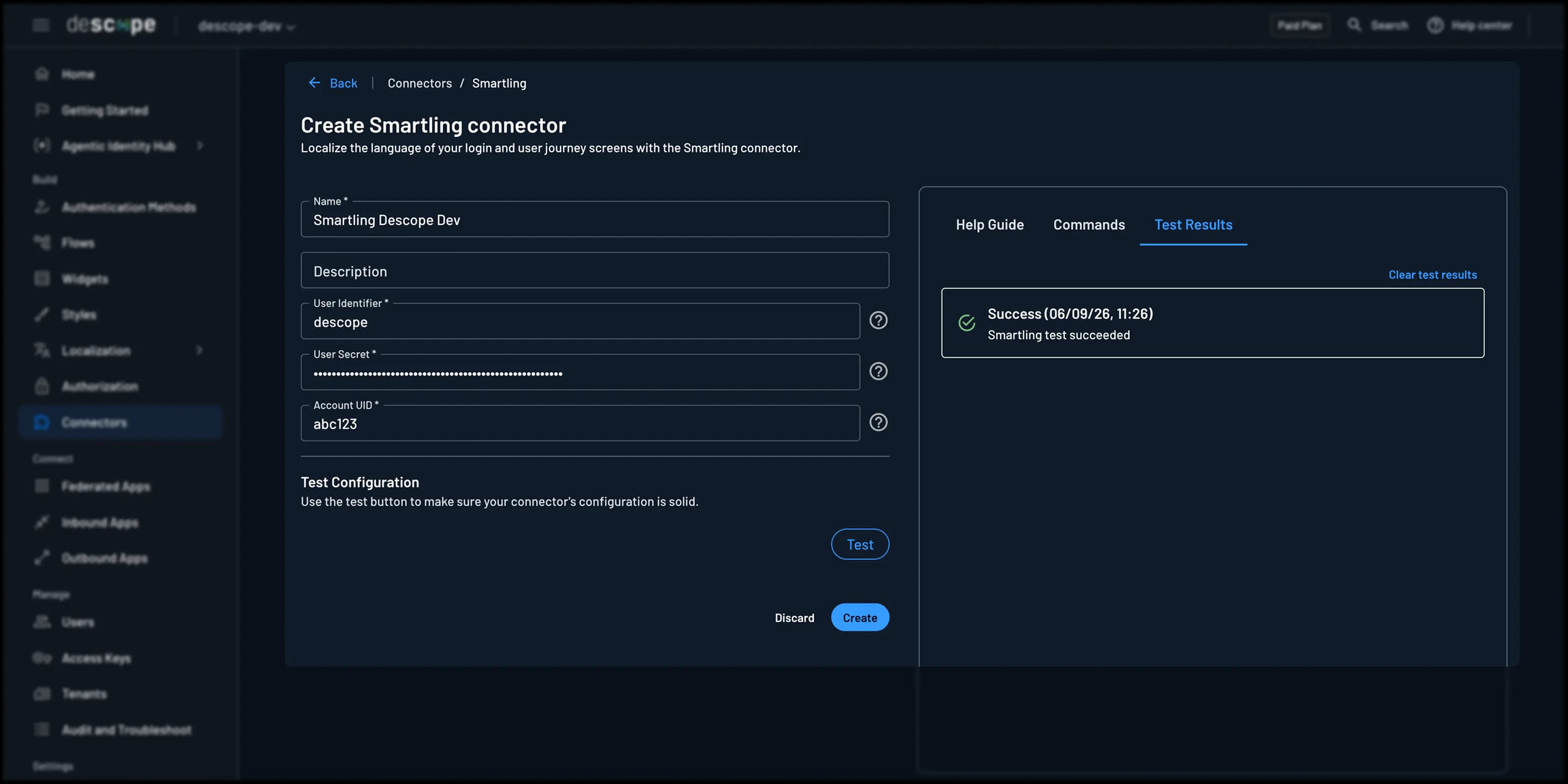The height and width of the screenshot is (784, 1568).
Task: Click the Federated Apps icon
Action: tap(42, 486)
